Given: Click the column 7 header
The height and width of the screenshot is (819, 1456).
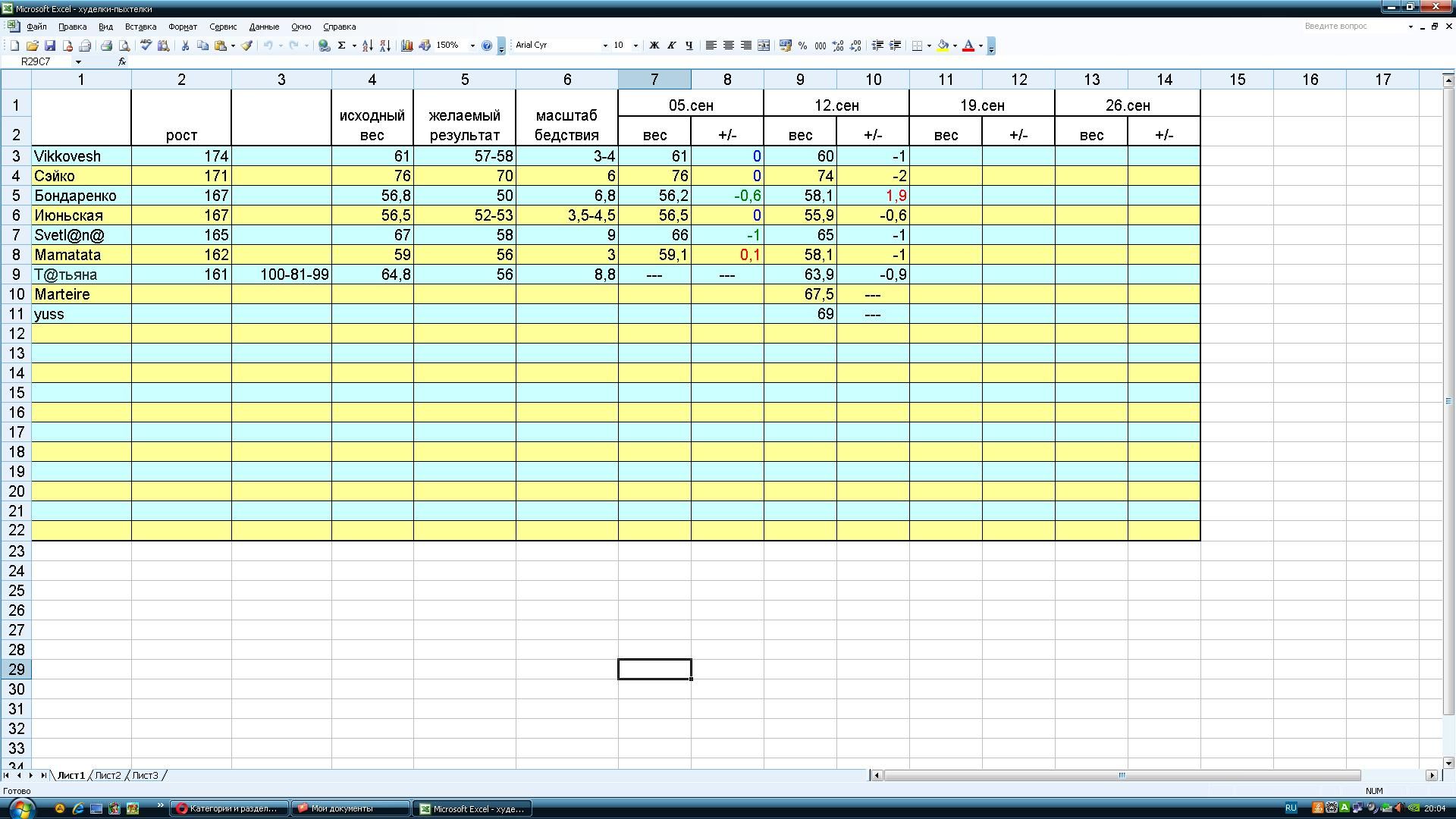Looking at the screenshot, I should pos(654,80).
